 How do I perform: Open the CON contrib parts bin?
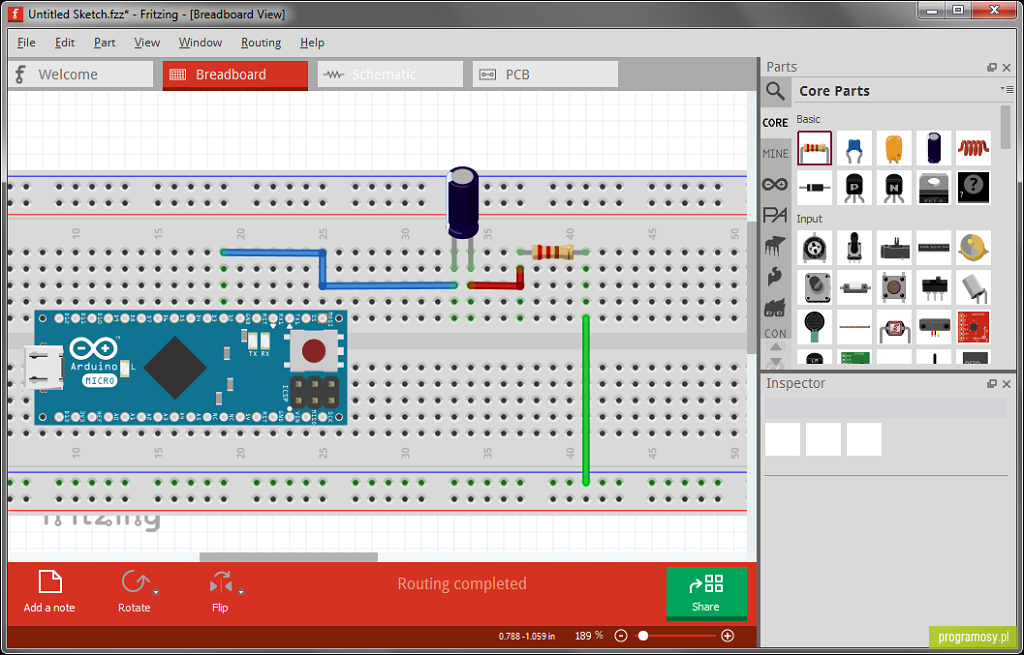coord(775,334)
